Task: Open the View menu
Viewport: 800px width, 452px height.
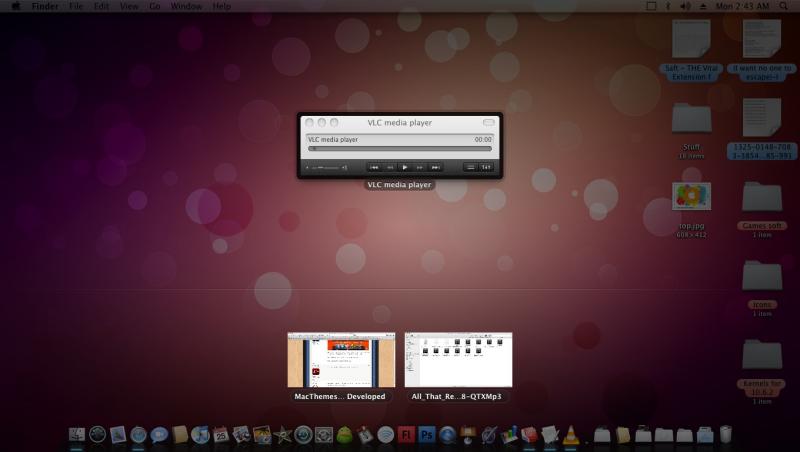Action: tap(129, 6)
